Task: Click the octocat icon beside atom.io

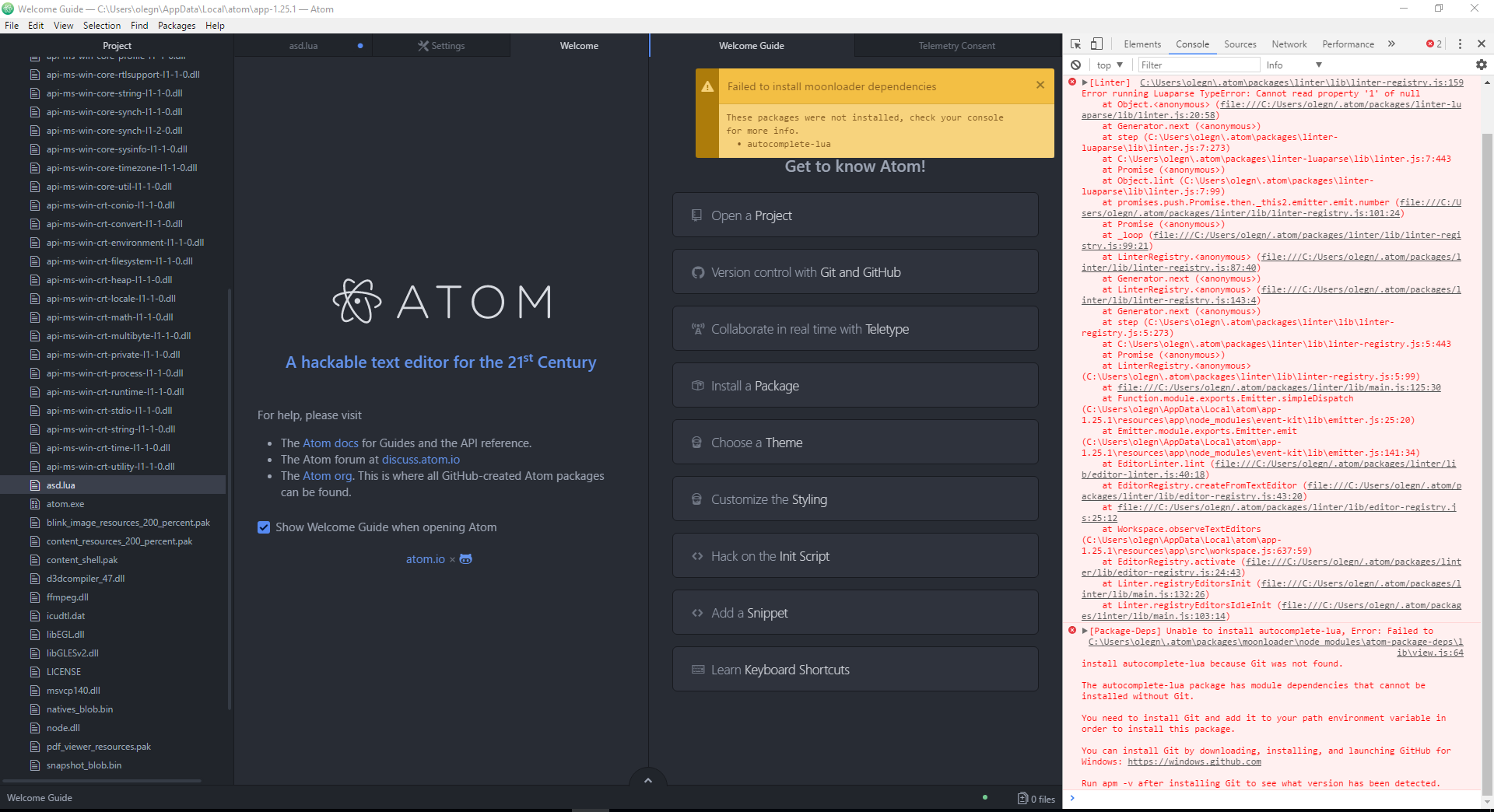Action: 465,559
